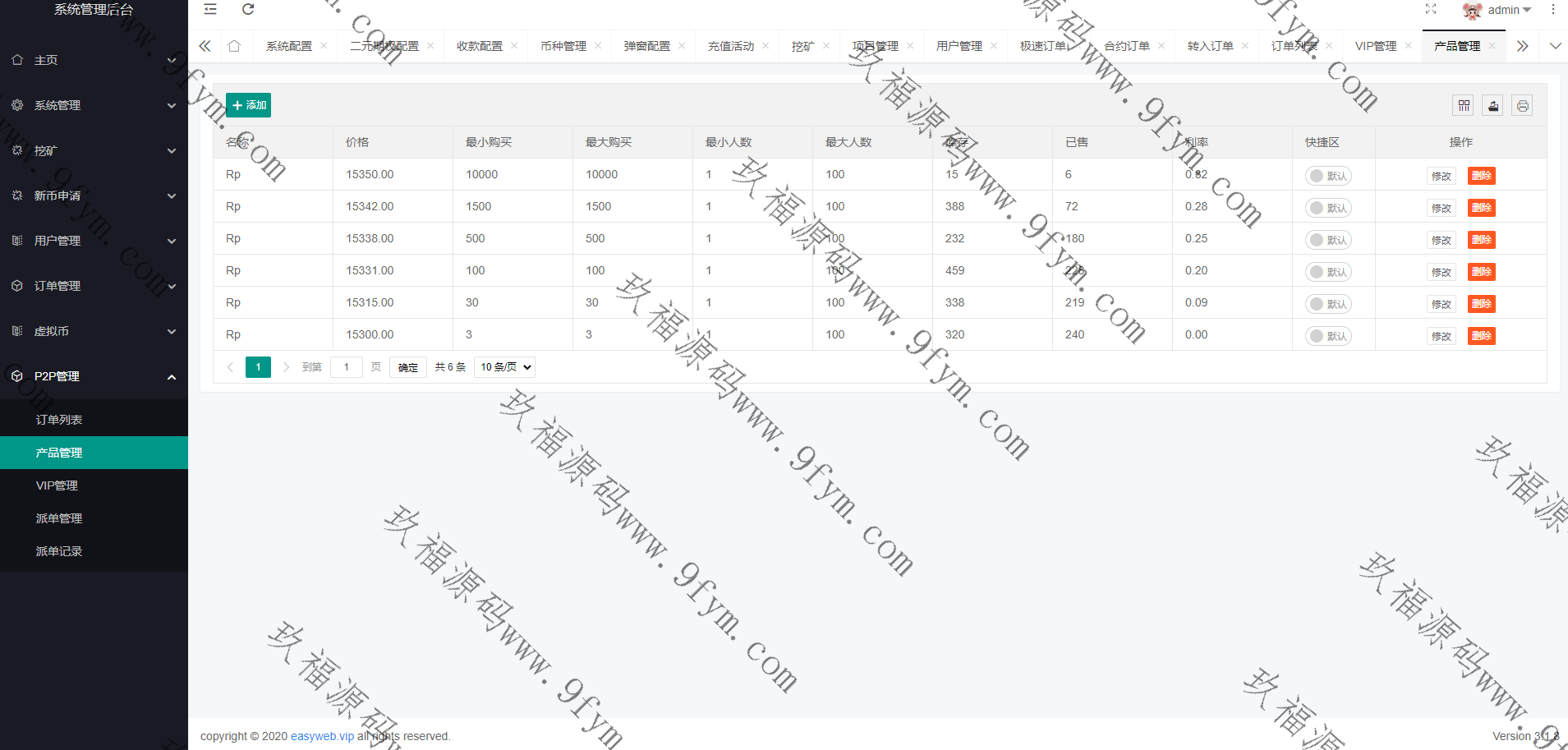Click the sidebar collapse menu icon
This screenshot has width=1568, height=750.
pos(210,10)
